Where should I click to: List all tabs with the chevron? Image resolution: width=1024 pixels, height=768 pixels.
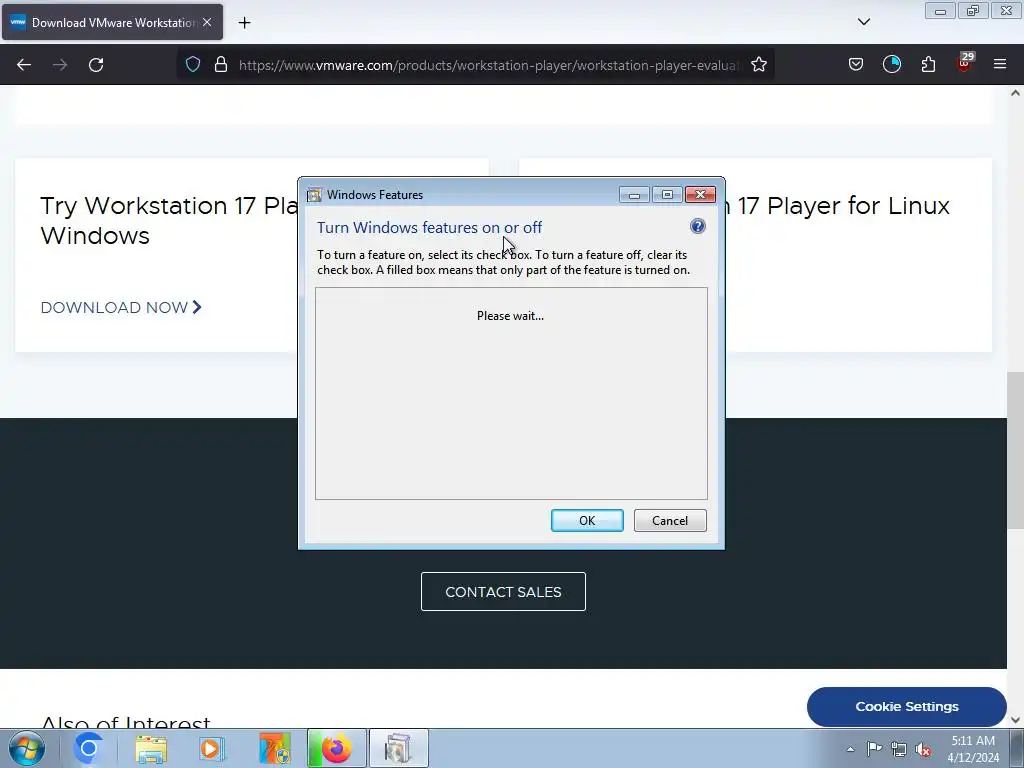(x=863, y=22)
